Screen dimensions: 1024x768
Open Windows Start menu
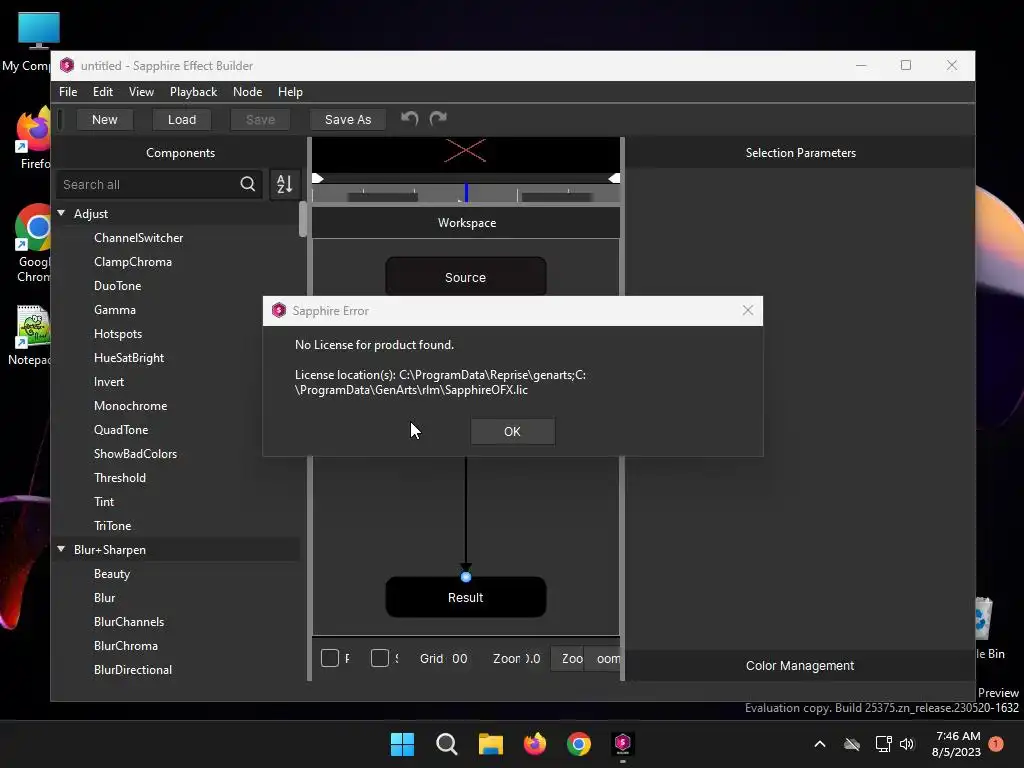[402, 744]
